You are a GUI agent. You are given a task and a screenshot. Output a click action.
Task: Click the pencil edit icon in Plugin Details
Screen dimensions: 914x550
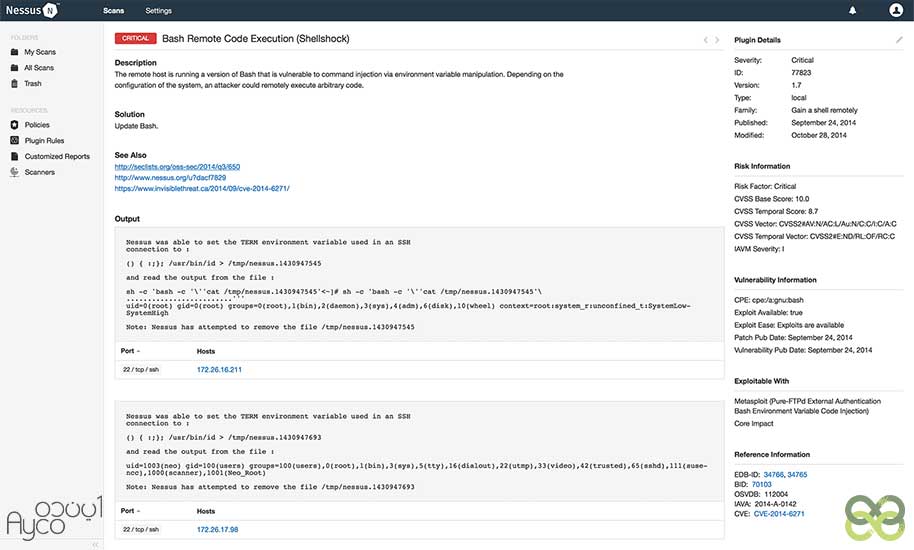(x=899, y=40)
